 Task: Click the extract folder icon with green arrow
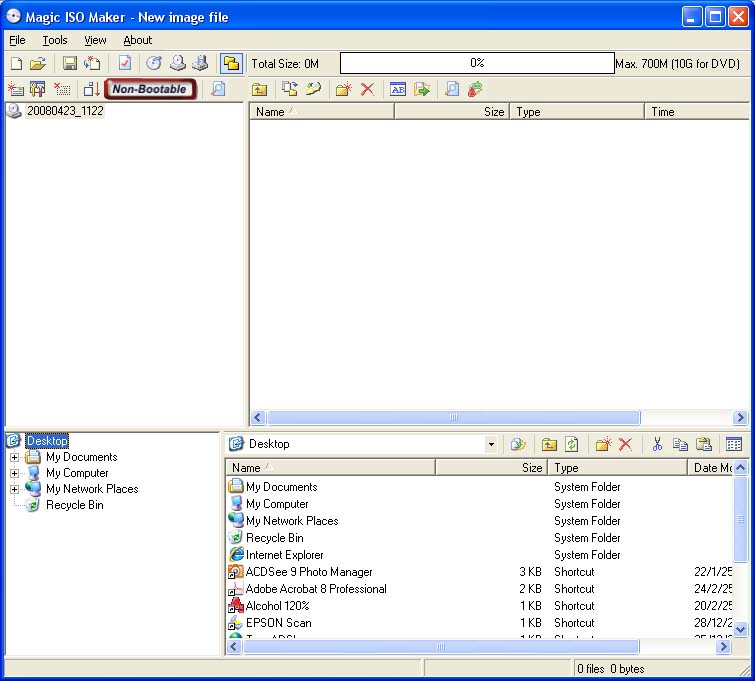[x=421, y=90]
